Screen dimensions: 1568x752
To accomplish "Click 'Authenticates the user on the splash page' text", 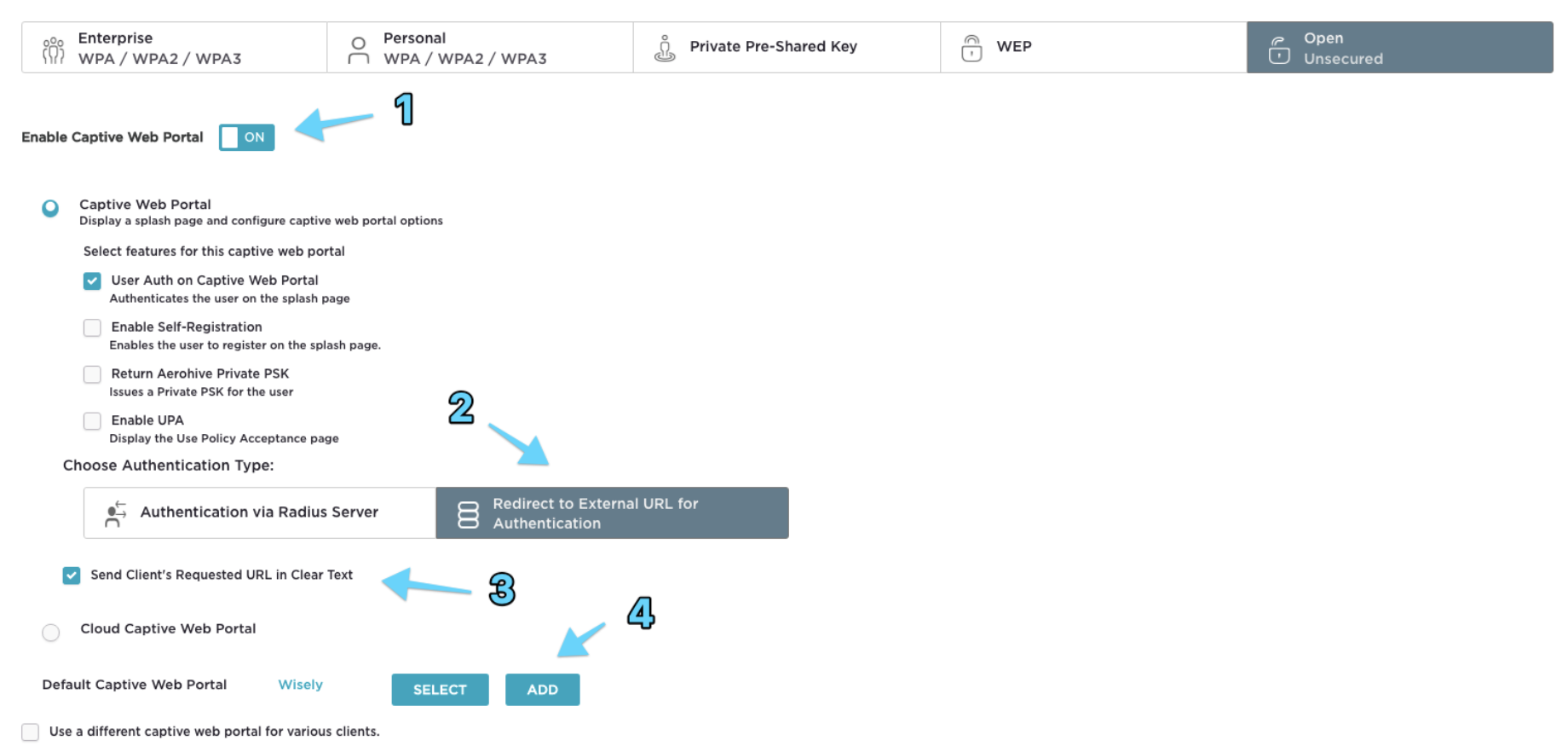I will pos(229,298).
